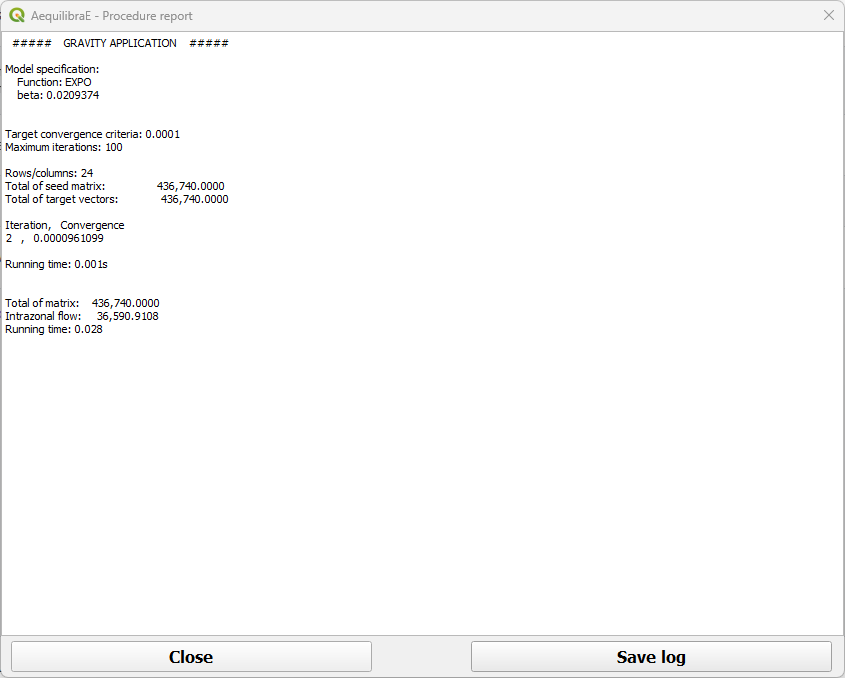The image size is (845, 678).
Task: Click the Running time: 0.001s line
Action: click(56, 264)
